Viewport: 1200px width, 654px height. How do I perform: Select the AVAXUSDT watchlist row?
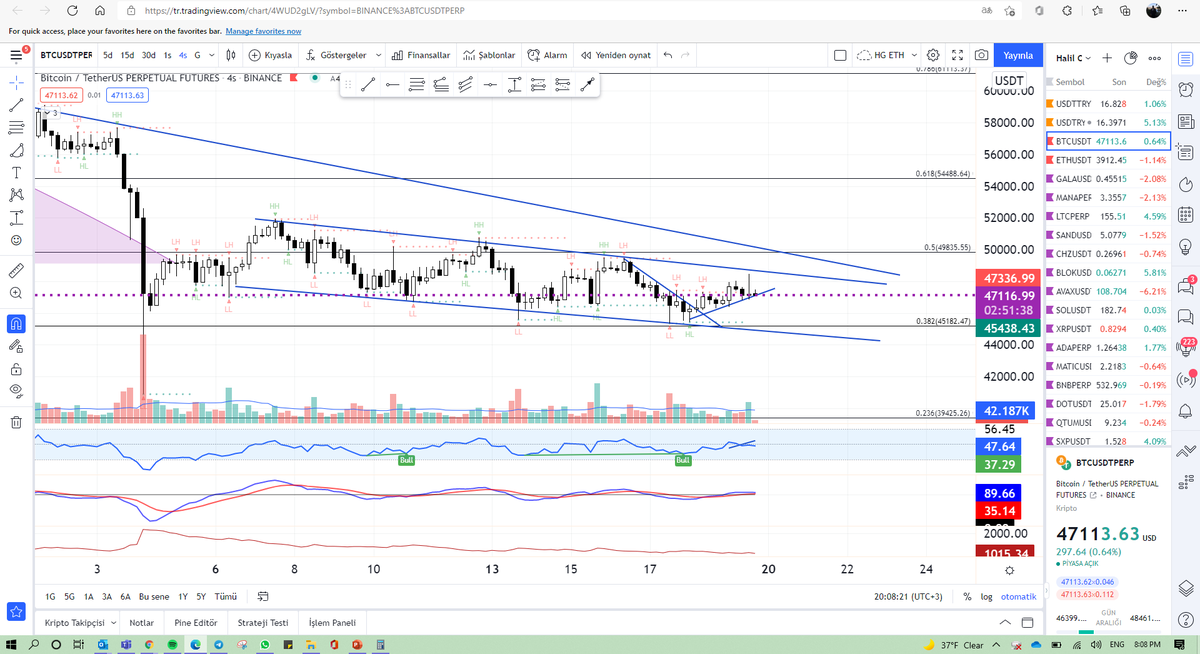1106,291
